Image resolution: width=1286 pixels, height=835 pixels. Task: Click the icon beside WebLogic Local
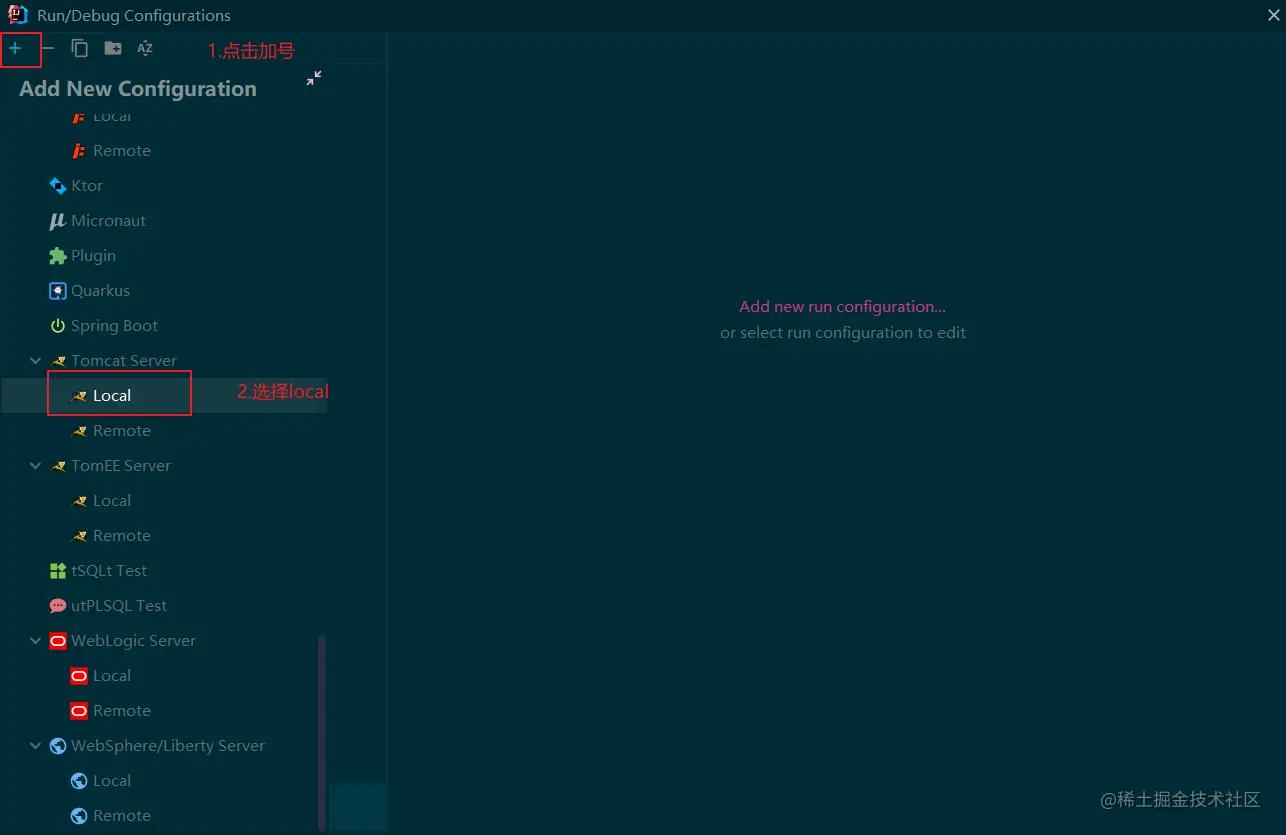[80, 676]
